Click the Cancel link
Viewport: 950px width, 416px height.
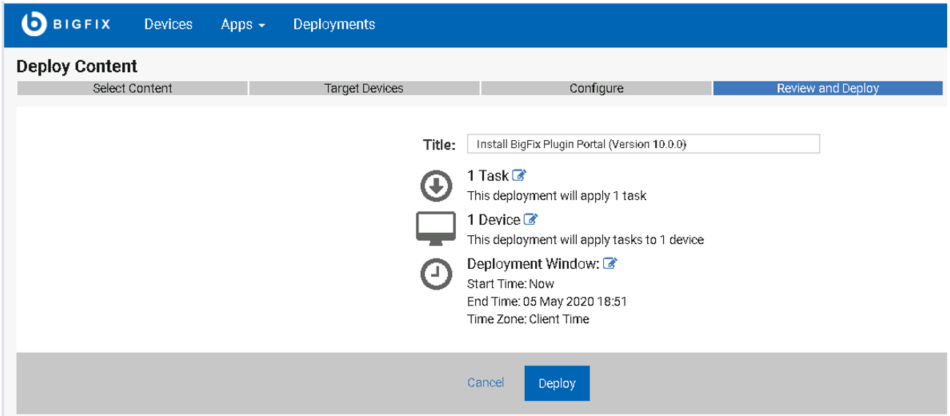click(x=485, y=383)
